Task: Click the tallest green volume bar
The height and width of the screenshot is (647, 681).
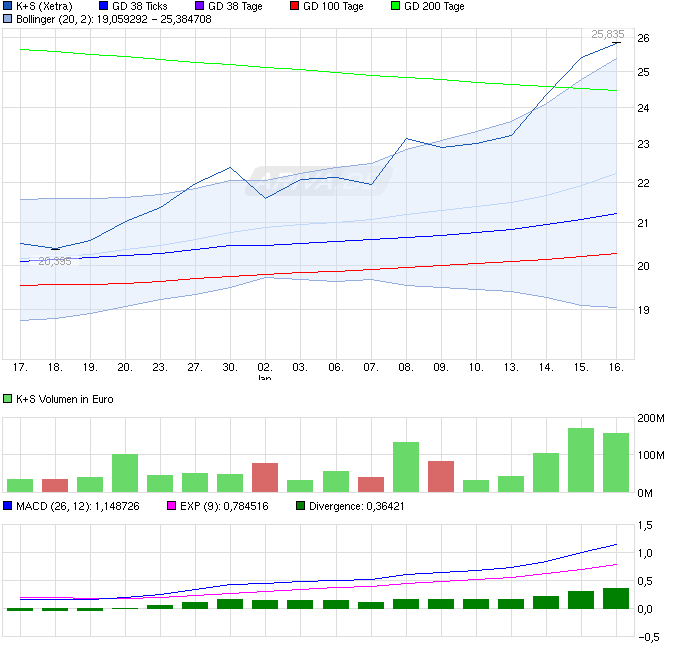Action: coord(581,460)
